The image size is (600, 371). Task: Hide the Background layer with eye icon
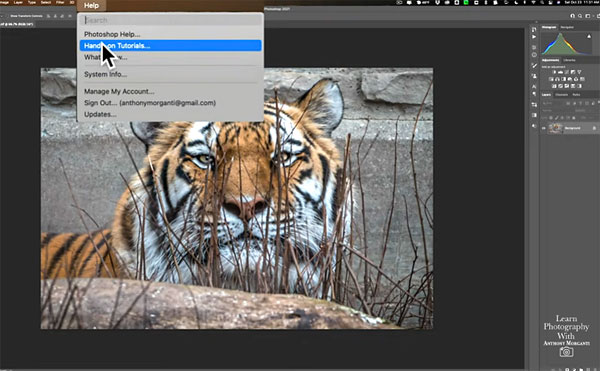(543, 128)
